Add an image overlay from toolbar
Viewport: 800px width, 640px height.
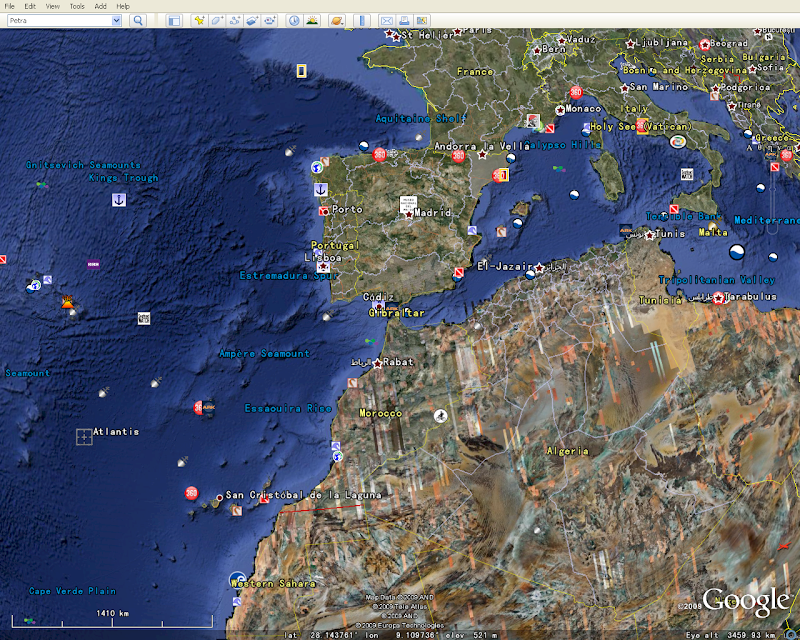253,20
